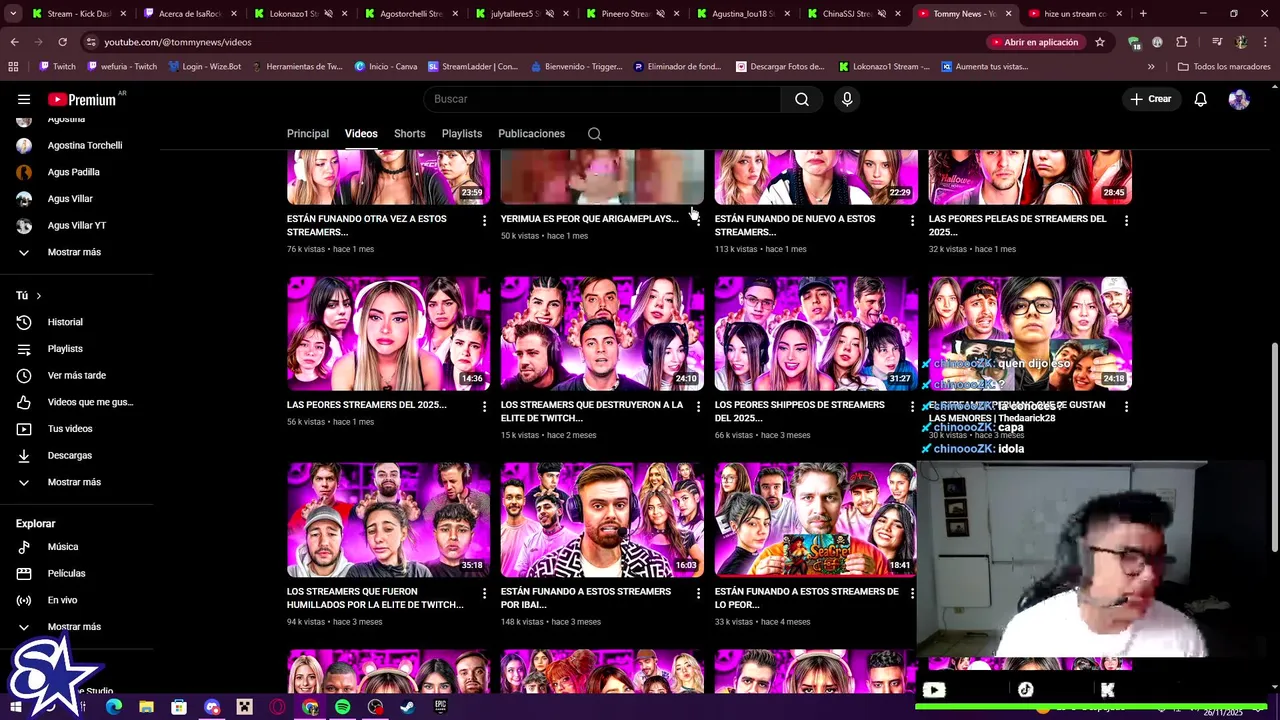Open LOS PEORES SHIPPEOS video thumbnail
The width and height of the screenshot is (1280, 720).
coord(816,334)
